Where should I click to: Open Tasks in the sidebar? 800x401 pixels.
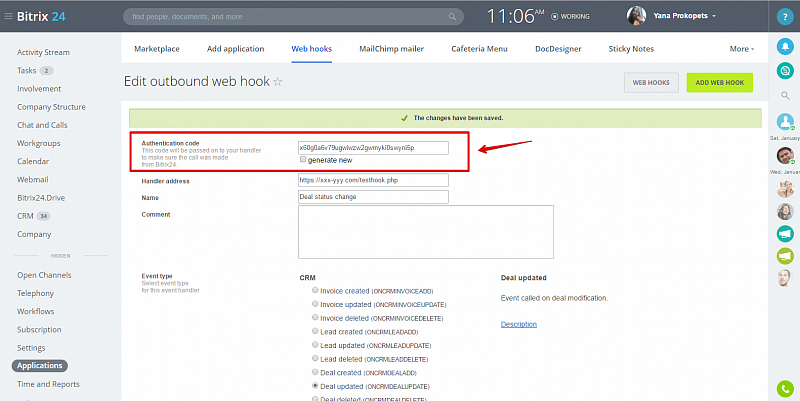click(27, 70)
